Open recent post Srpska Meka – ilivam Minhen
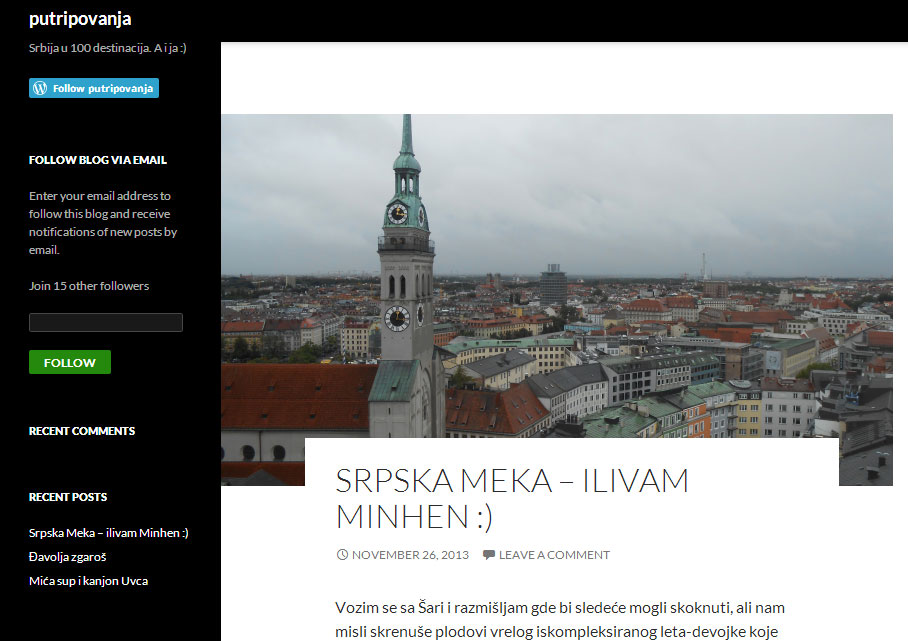 [109, 533]
